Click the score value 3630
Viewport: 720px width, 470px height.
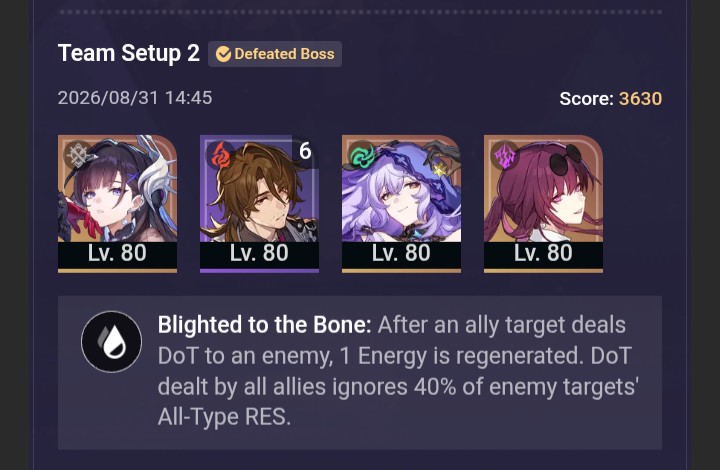pos(640,99)
